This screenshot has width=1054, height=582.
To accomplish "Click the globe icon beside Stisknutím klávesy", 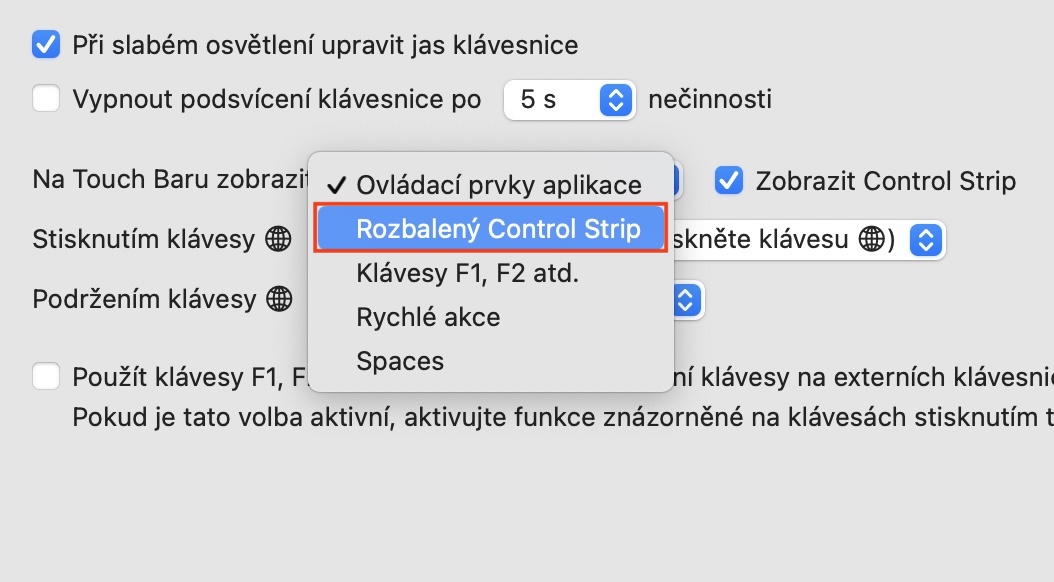I will coord(278,240).
